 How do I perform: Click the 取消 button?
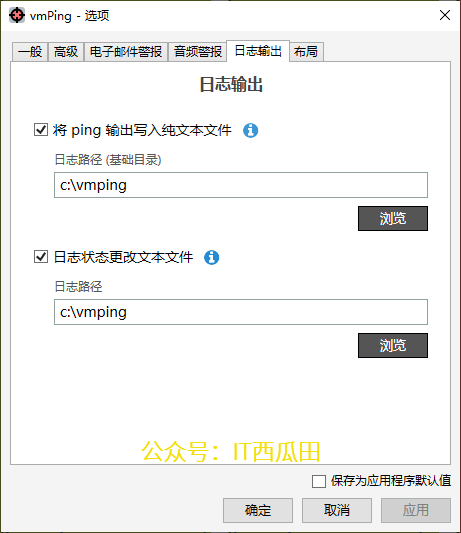(x=337, y=510)
